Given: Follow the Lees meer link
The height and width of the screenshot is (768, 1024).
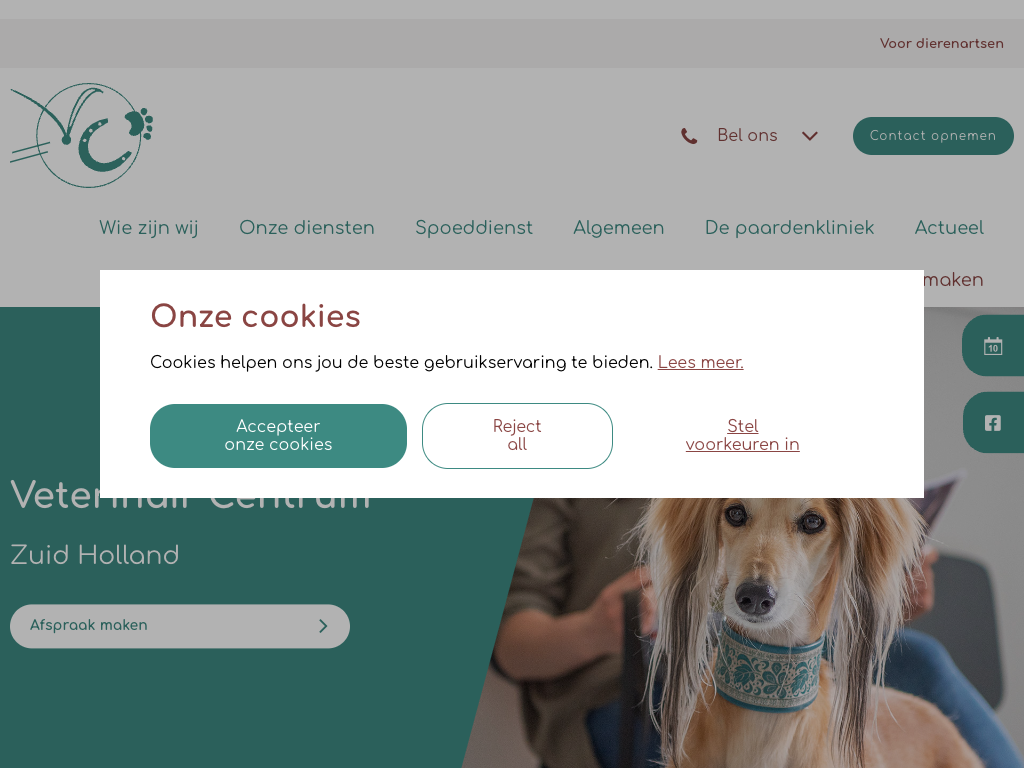Looking at the screenshot, I should tap(700, 362).
